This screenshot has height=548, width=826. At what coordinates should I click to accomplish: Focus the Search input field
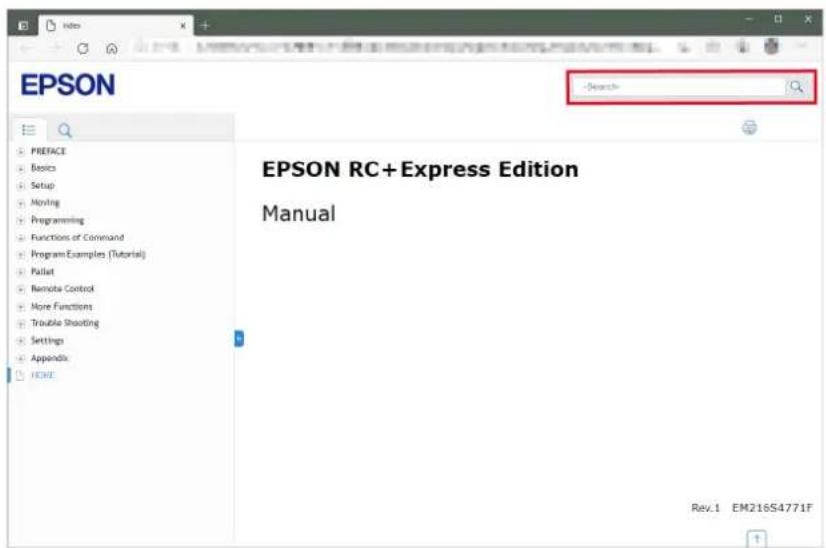[x=679, y=87]
